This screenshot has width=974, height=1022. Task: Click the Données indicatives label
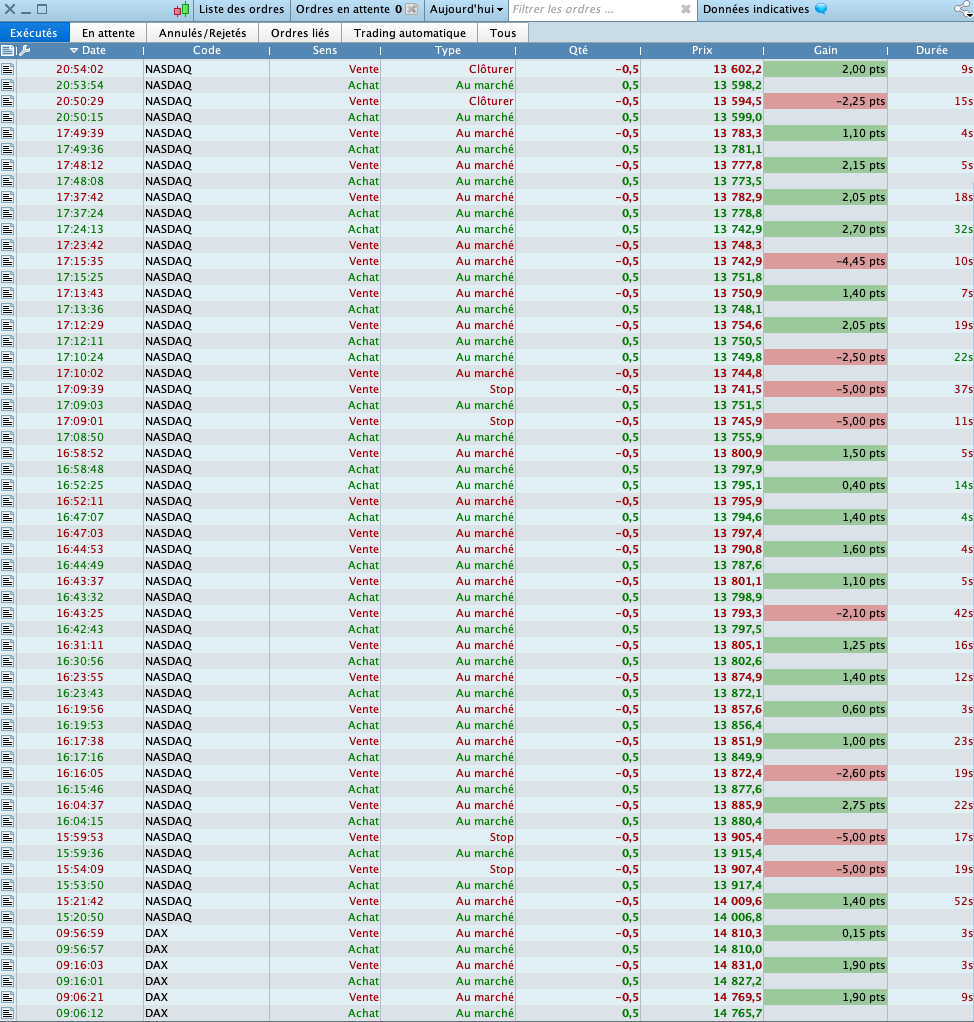pyautogui.click(x=756, y=9)
